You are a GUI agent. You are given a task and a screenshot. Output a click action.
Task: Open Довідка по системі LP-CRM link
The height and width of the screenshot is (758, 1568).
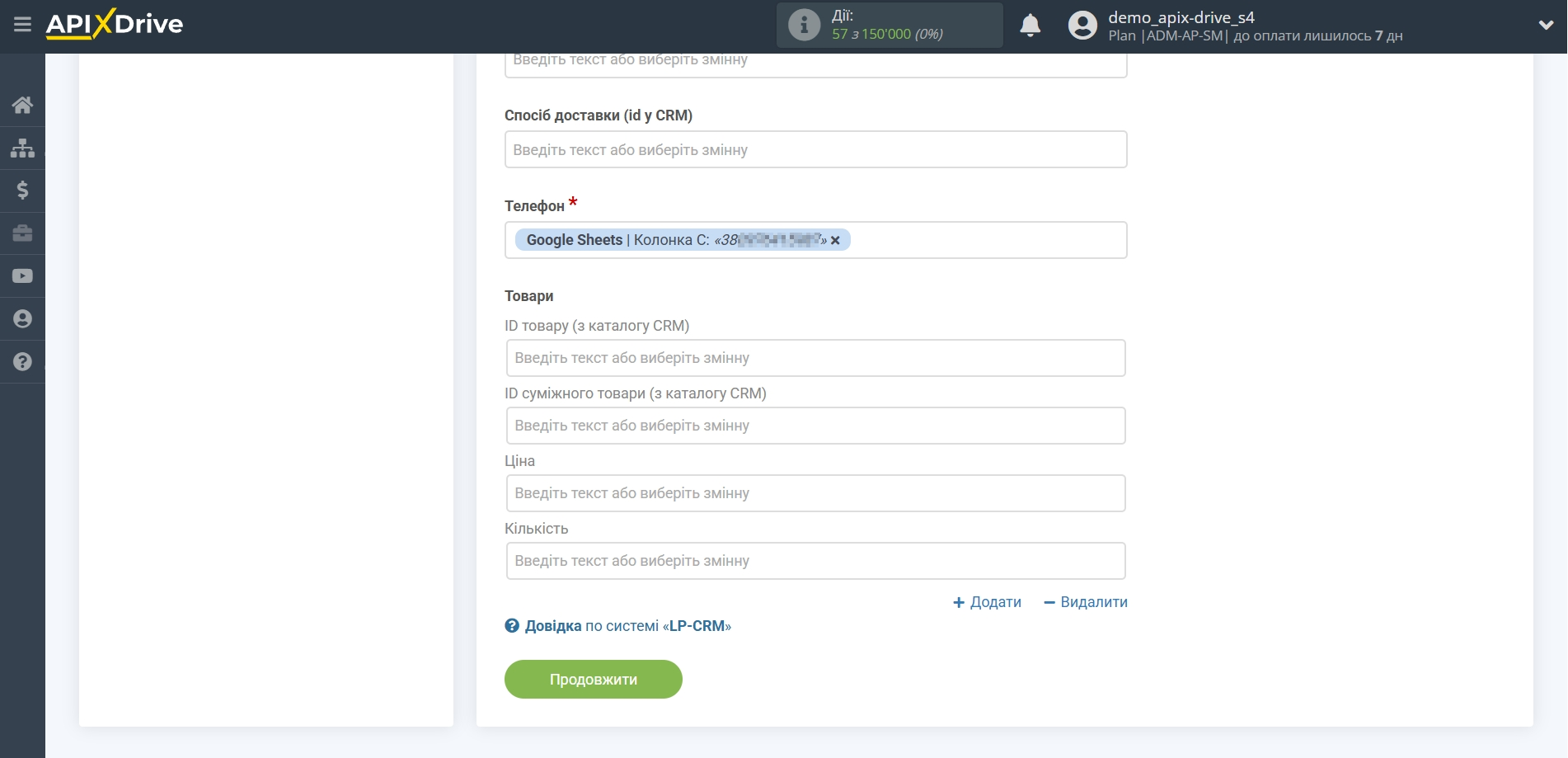(627, 626)
